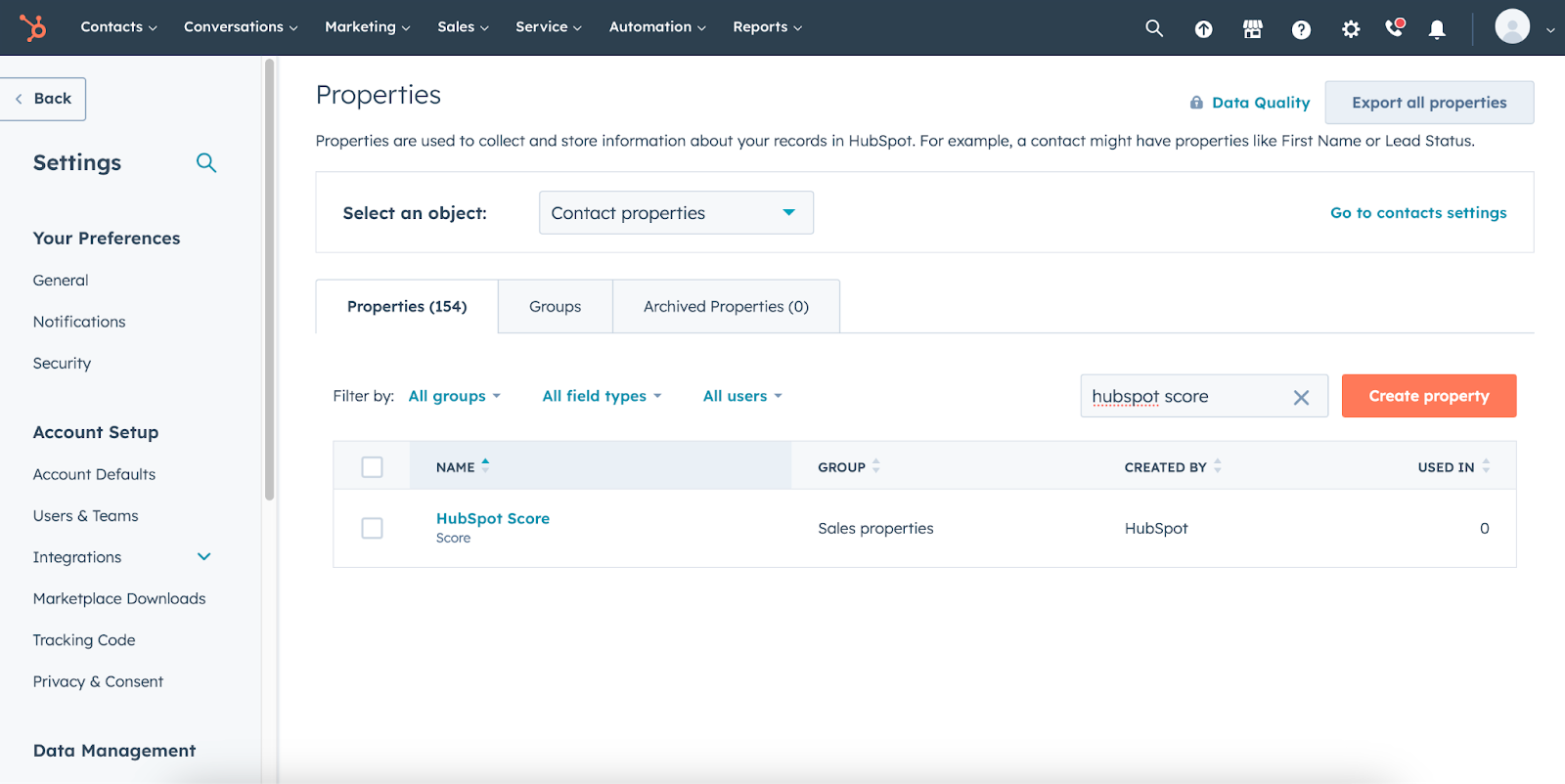Image resolution: width=1565 pixels, height=784 pixels.
Task: Switch to the Properties (154) tab
Action: [407, 307]
